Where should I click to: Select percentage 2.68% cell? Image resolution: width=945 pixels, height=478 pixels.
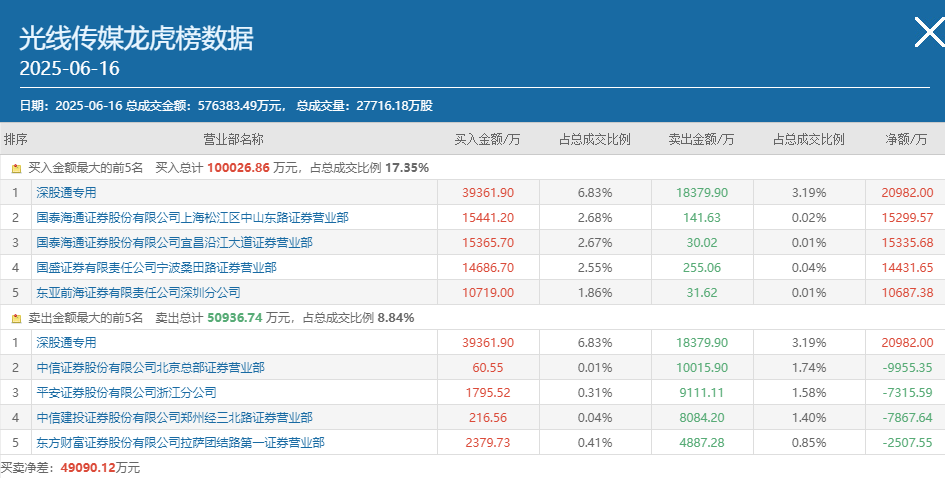pyautogui.click(x=595, y=218)
